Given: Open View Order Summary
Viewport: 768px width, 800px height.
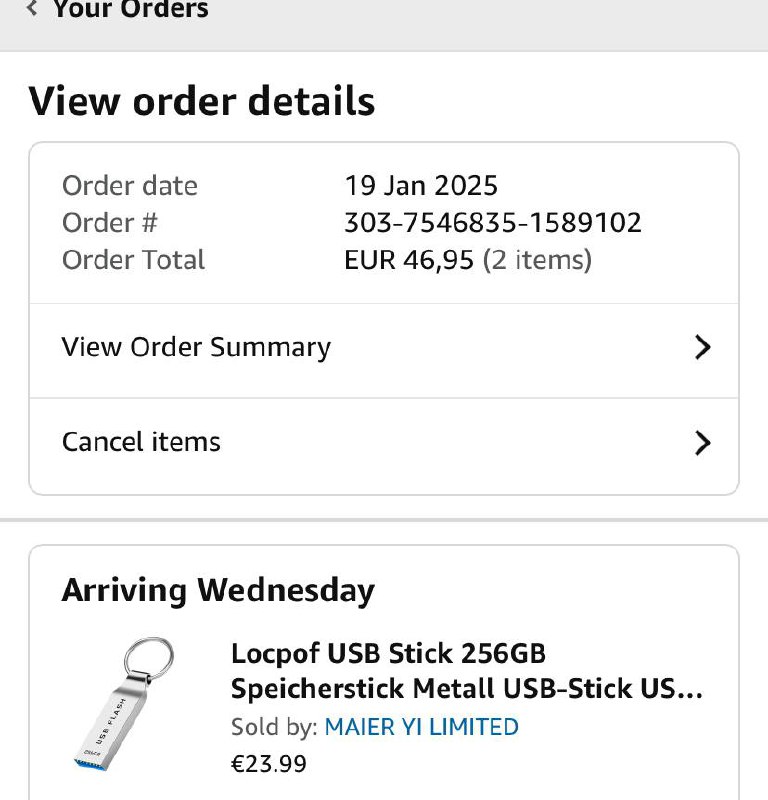Looking at the screenshot, I should pos(196,347).
